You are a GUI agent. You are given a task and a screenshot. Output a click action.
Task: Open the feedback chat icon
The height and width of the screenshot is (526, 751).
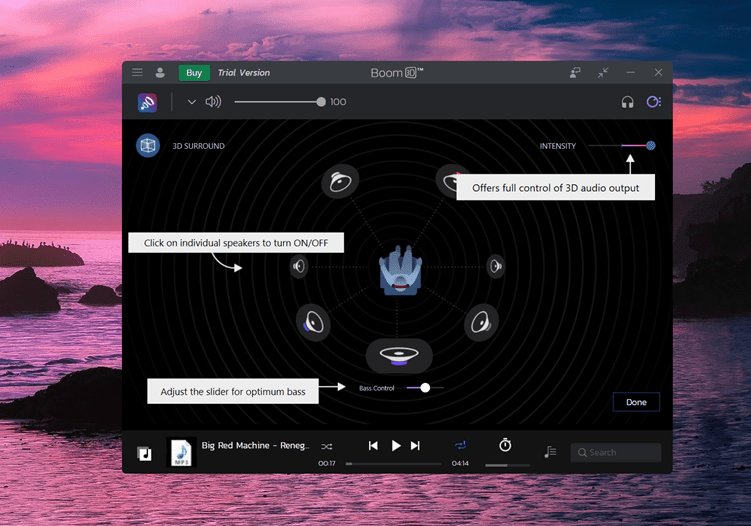click(575, 72)
